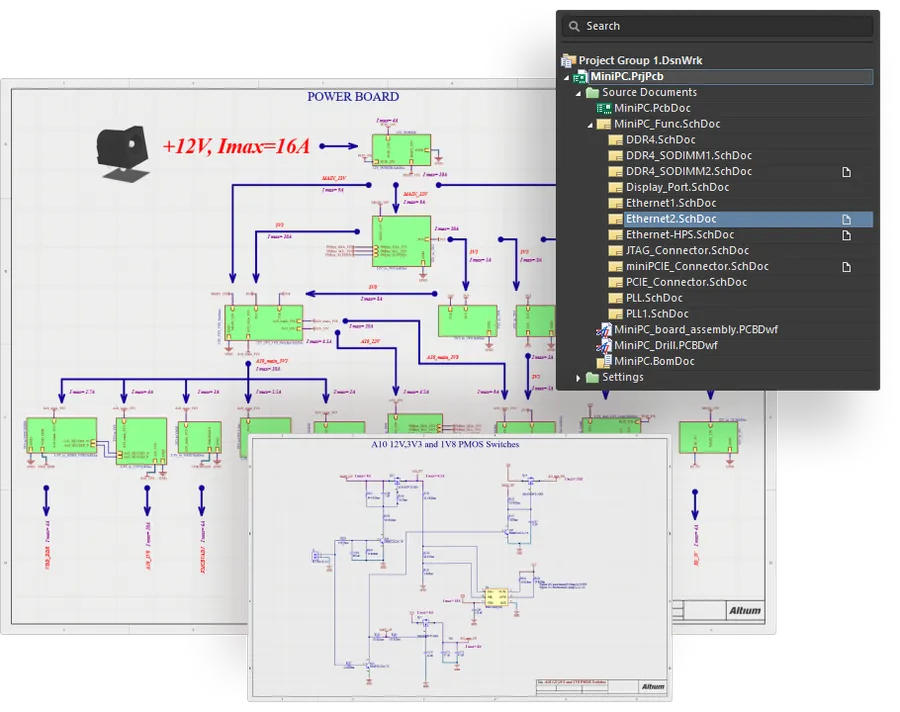
Task: Click the Ethernet1.SchDoc sheet icon
Action: coord(615,203)
